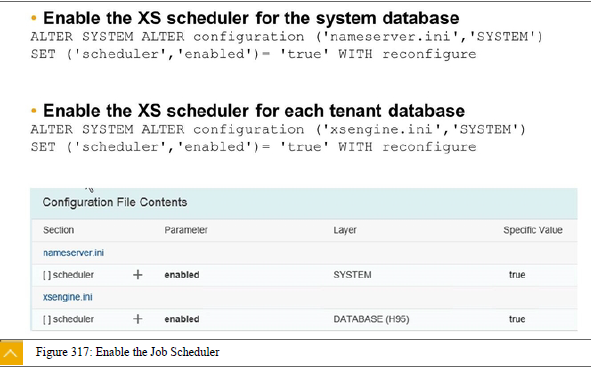Select the Layer column header

(345, 230)
